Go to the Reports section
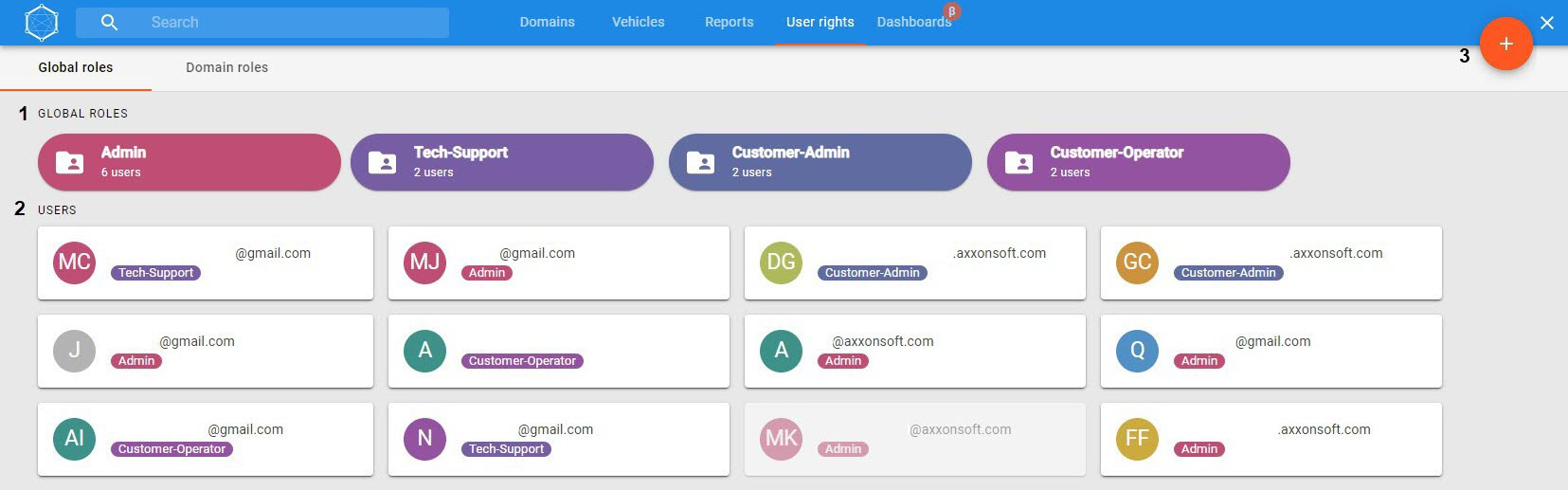This screenshot has width=1568, height=490. 729,22
